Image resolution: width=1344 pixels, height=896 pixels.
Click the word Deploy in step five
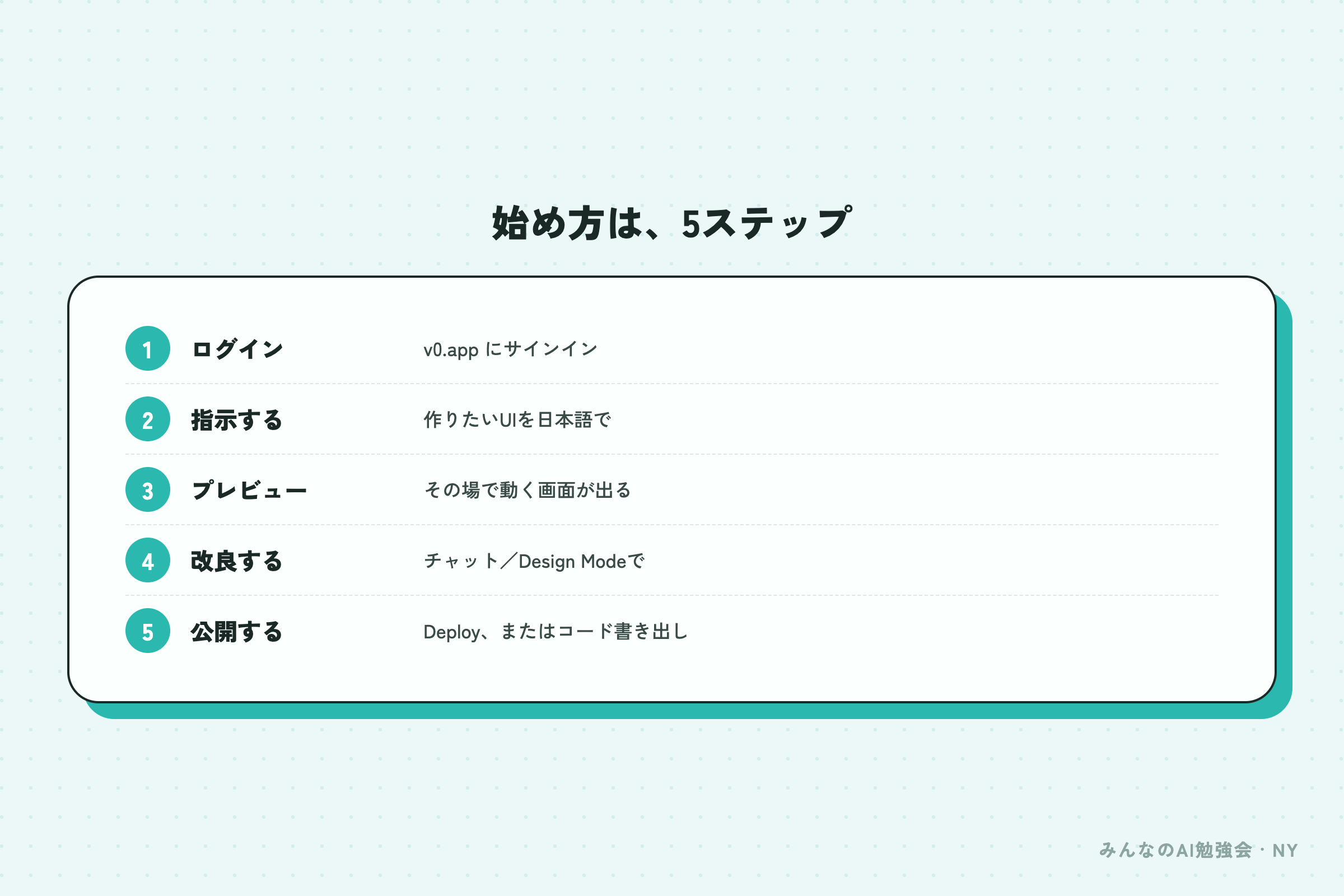click(451, 633)
